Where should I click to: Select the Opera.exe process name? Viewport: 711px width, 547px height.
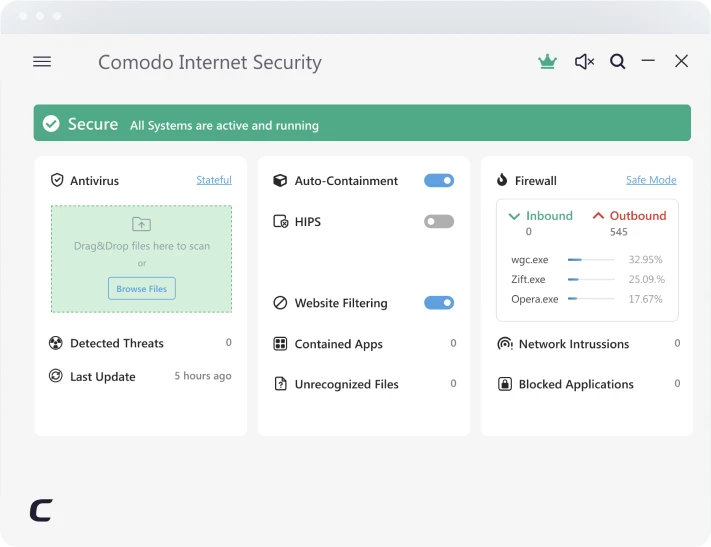[x=535, y=299]
